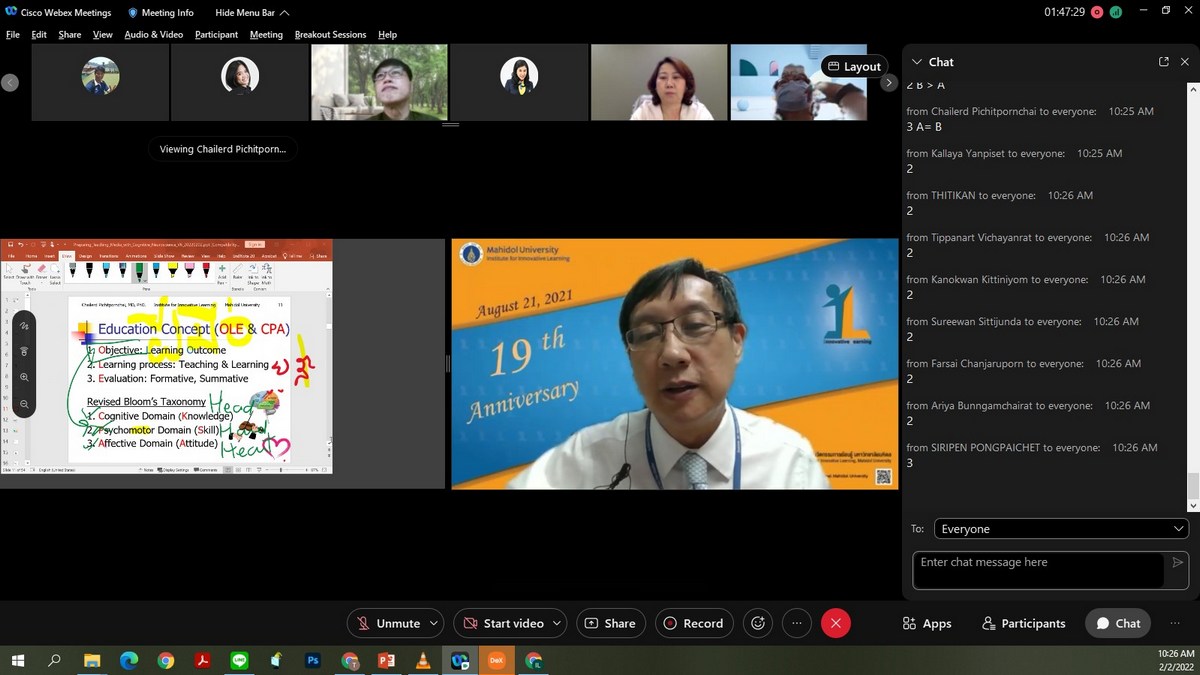The image size is (1200, 675).
Task: Open the reactions emoji button
Action: (x=758, y=623)
